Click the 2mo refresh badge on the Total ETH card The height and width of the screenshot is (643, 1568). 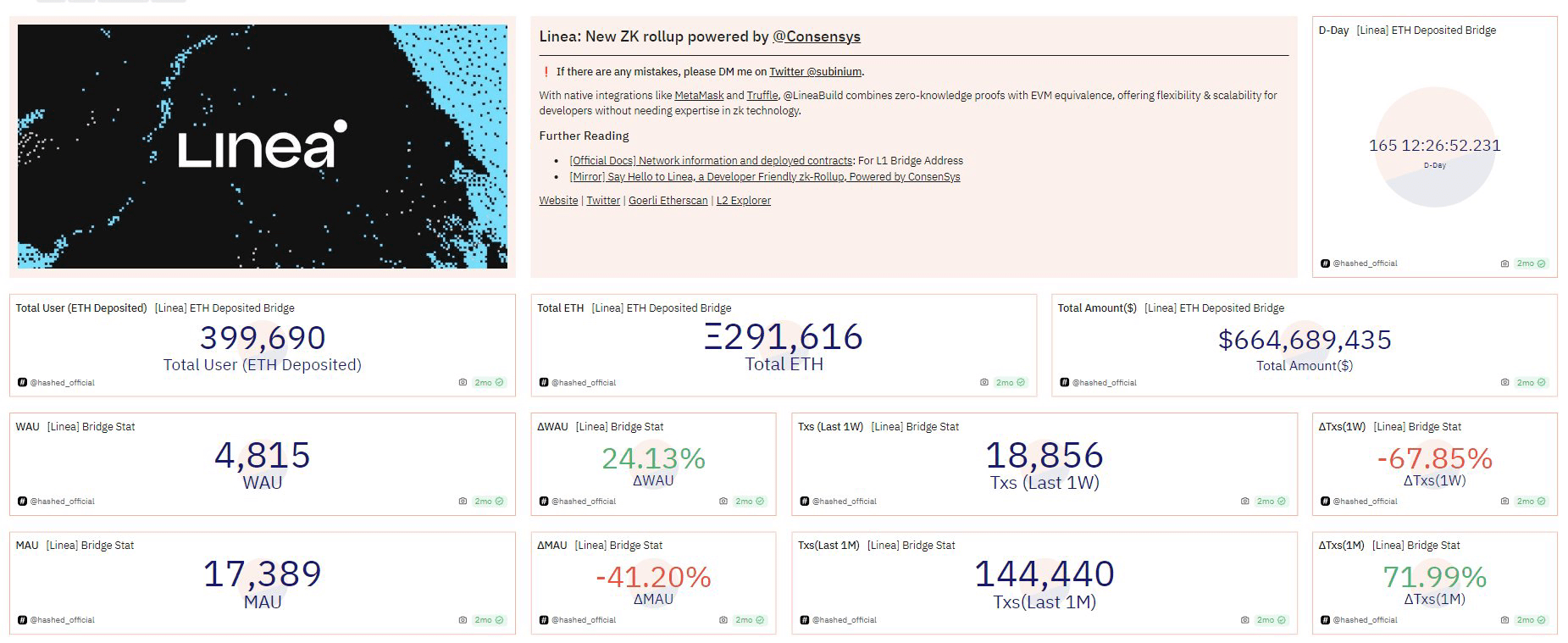coord(1010,383)
